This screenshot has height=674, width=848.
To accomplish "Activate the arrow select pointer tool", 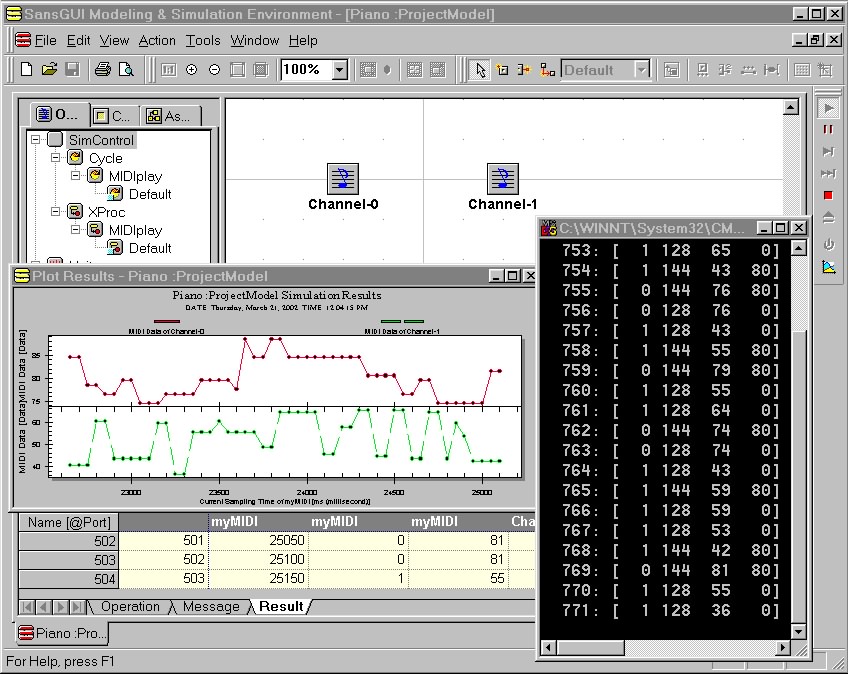I will [x=480, y=70].
